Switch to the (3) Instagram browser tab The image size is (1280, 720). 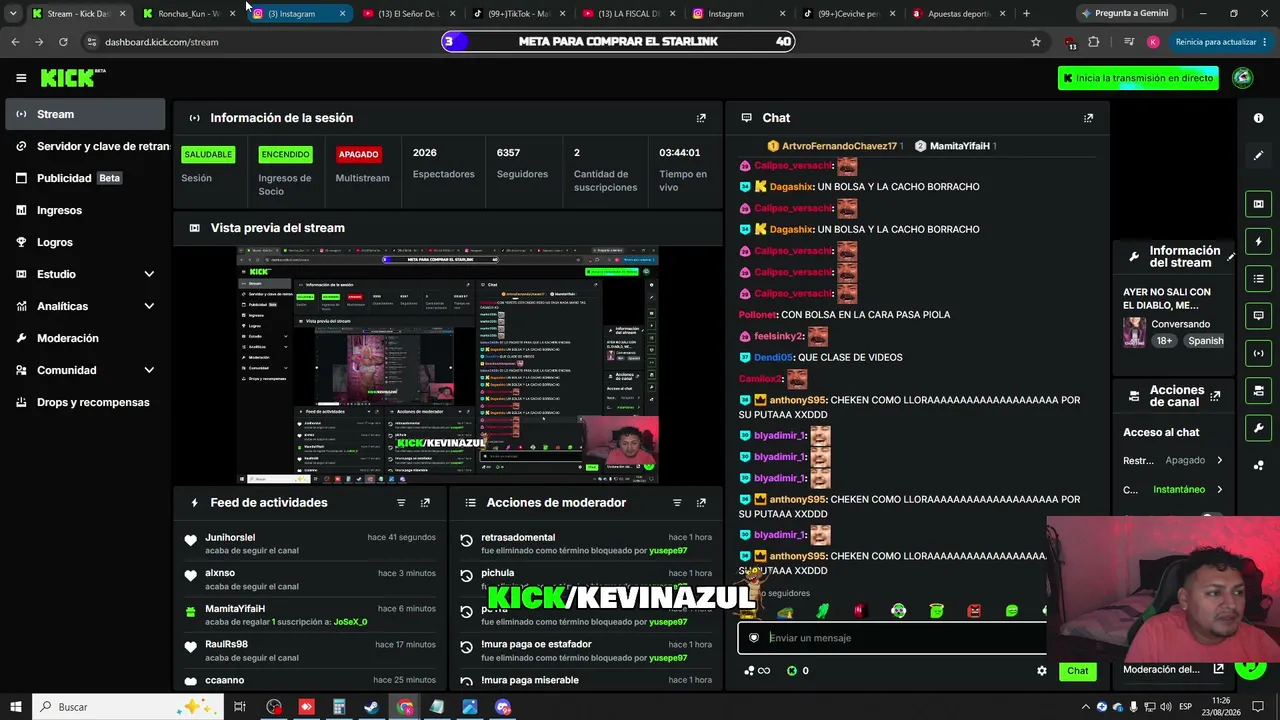tap(298, 14)
